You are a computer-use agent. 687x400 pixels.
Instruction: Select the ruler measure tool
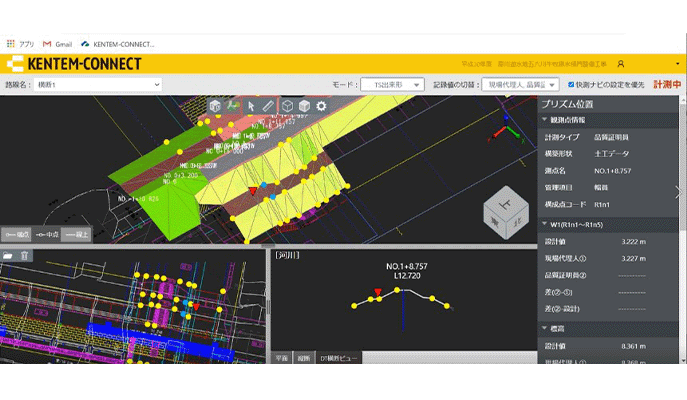pos(268,106)
